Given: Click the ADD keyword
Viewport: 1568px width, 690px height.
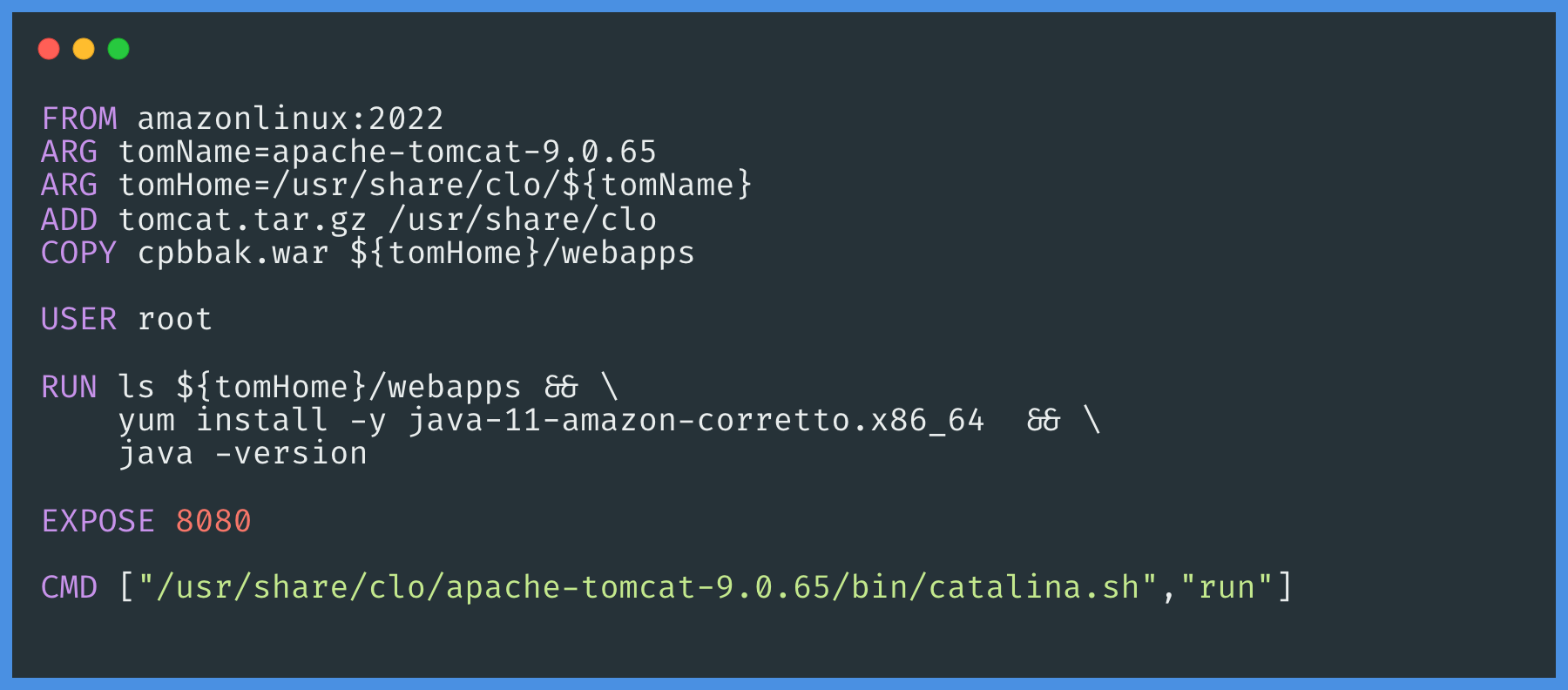Looking at the screenshot, I should (x=70, y=220).
